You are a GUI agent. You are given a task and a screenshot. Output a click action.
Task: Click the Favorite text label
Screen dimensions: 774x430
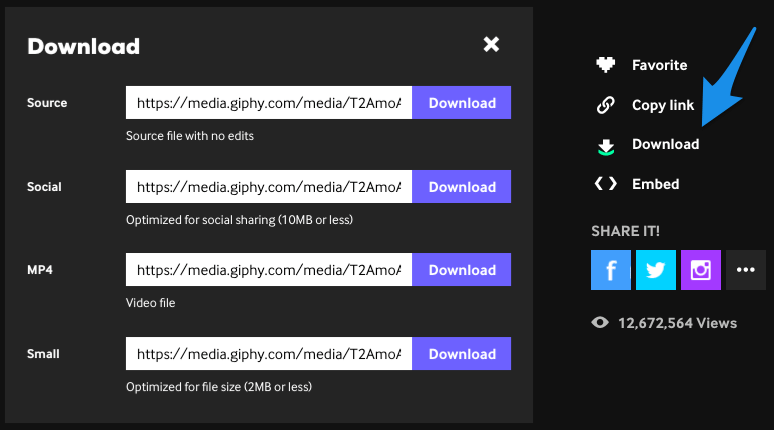click(659, 65)
